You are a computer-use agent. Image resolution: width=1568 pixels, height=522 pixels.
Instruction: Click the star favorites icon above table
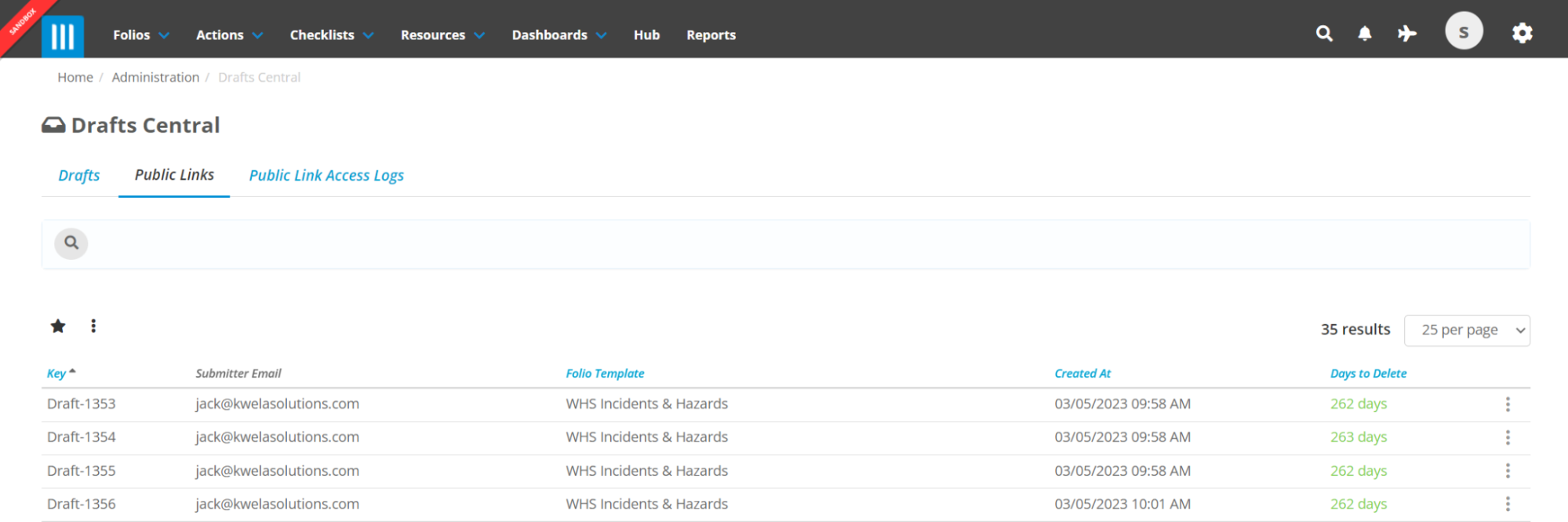click(x=58, y=326)
